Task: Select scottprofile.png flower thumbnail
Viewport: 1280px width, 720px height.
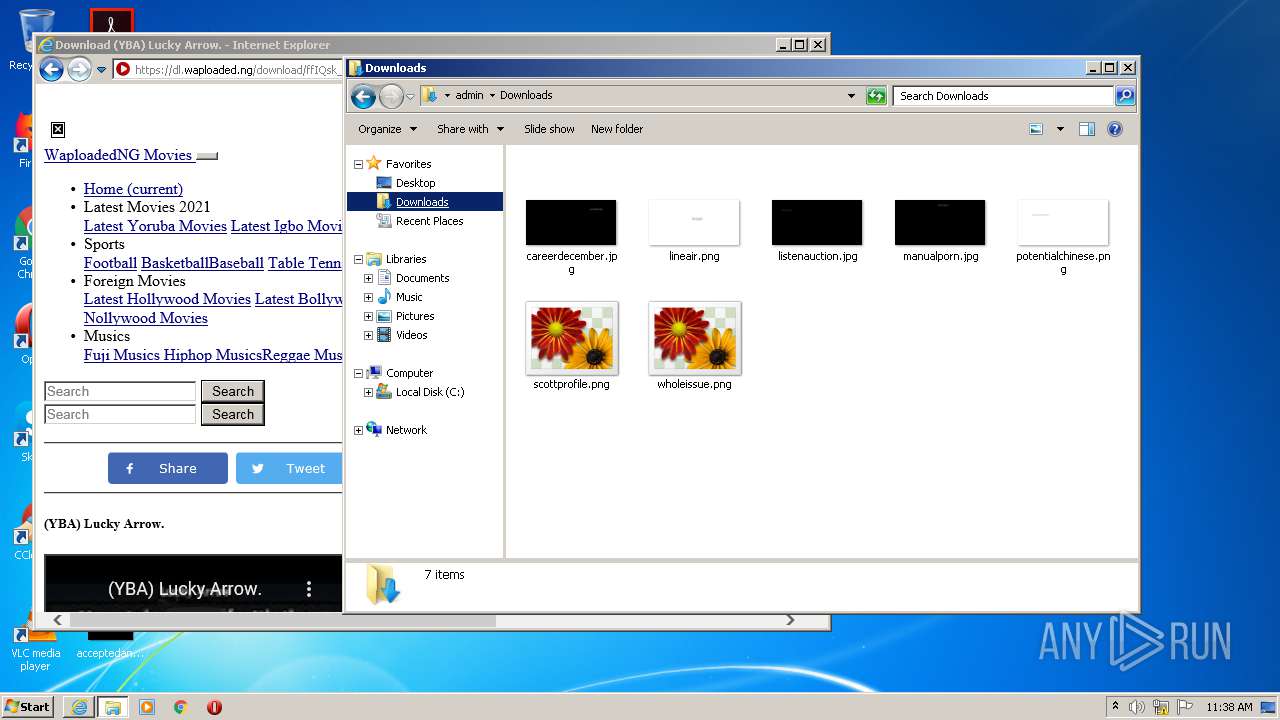Action: pos(571,338)
